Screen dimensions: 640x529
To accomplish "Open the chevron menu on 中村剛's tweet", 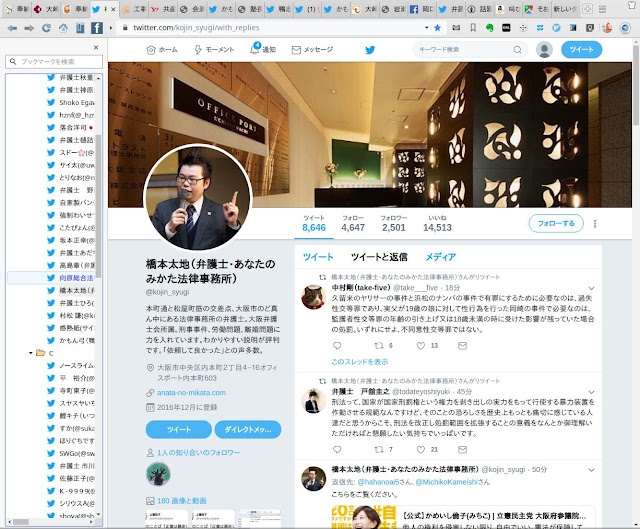I will (591, 288).
